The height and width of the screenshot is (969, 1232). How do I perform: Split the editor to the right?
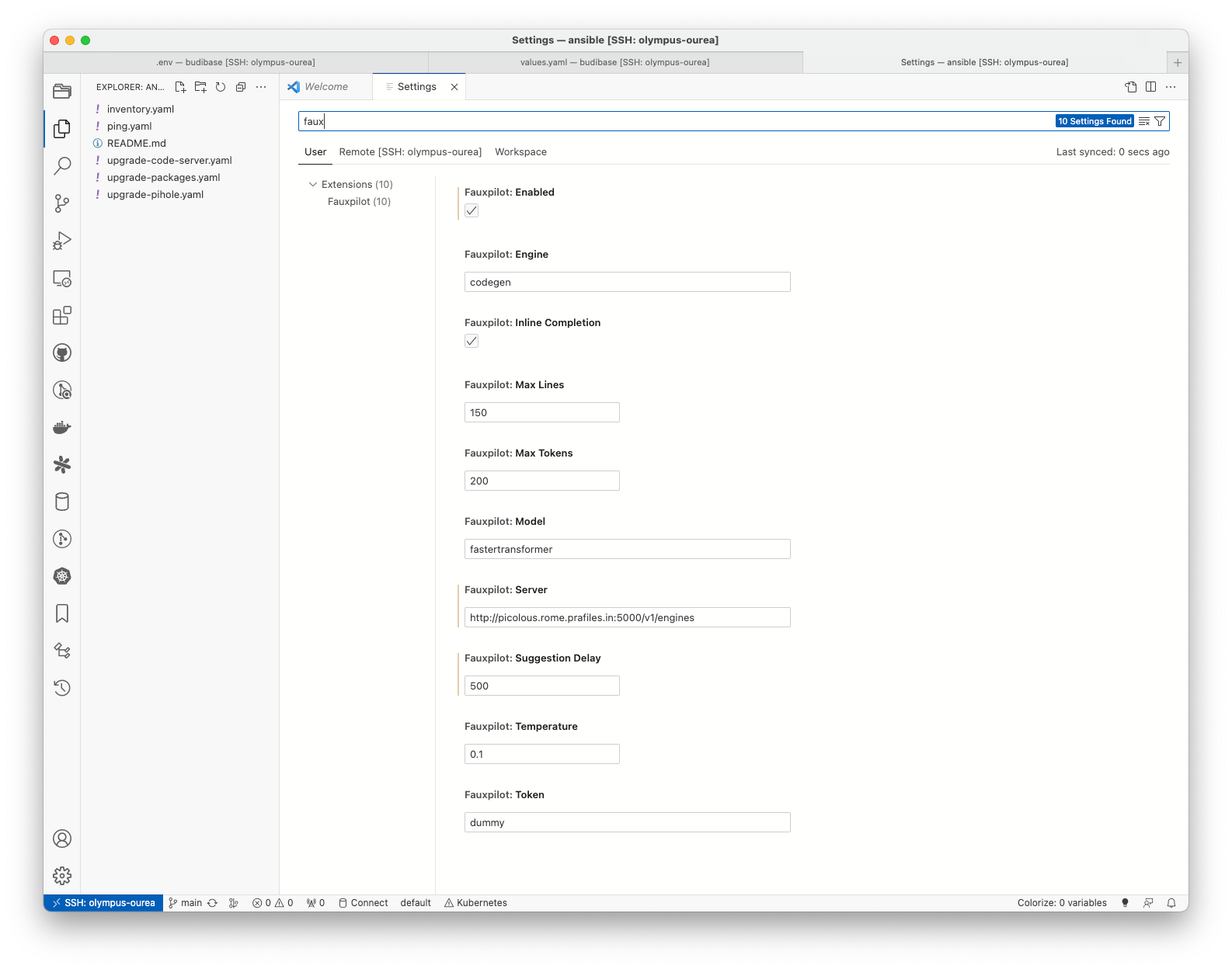click(x=1150, y=87)
